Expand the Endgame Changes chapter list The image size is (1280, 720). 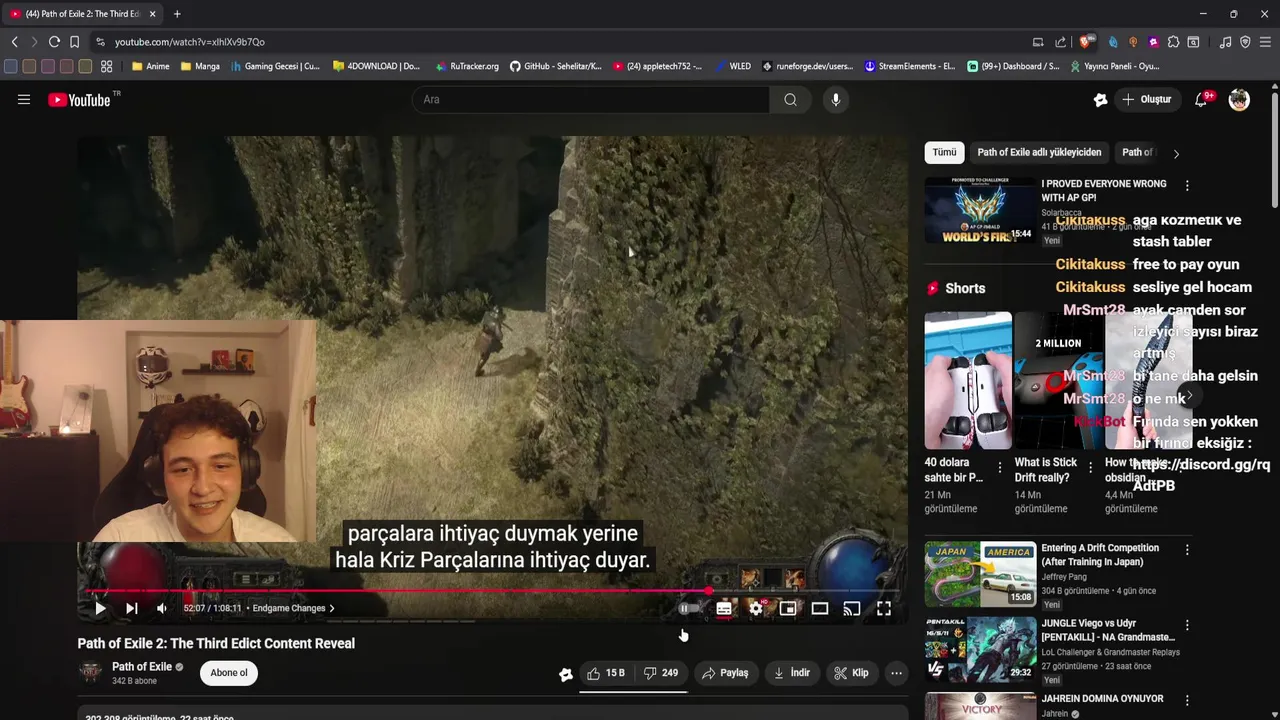click(293, 608)
